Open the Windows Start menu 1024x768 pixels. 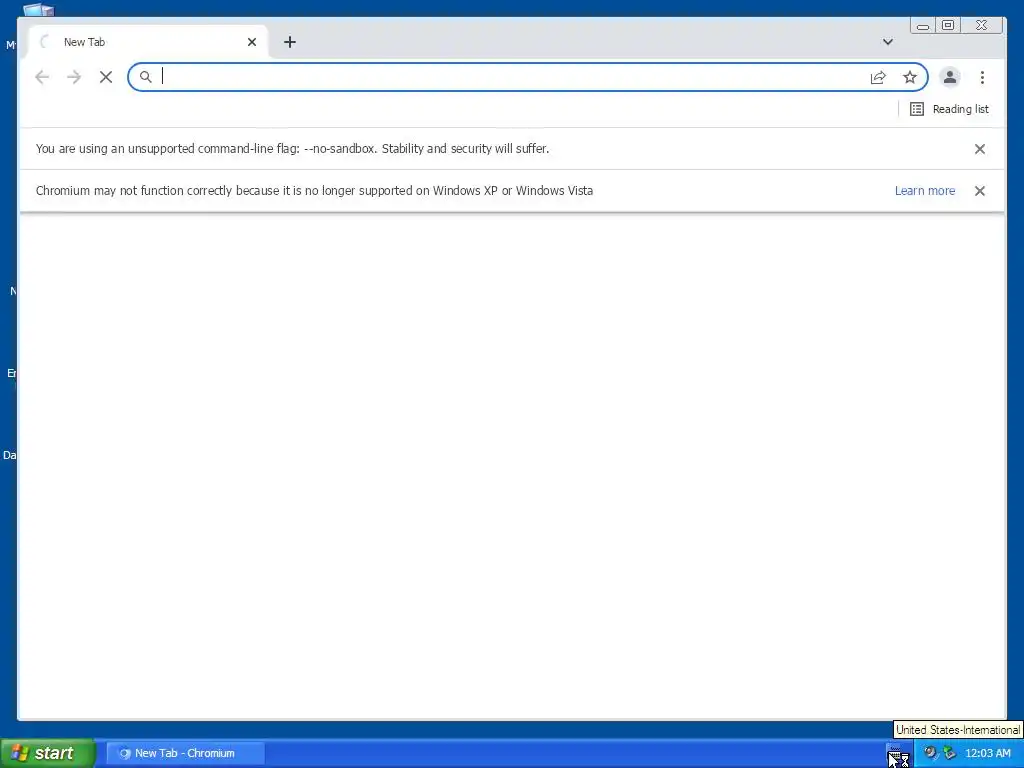pos(47,753)
